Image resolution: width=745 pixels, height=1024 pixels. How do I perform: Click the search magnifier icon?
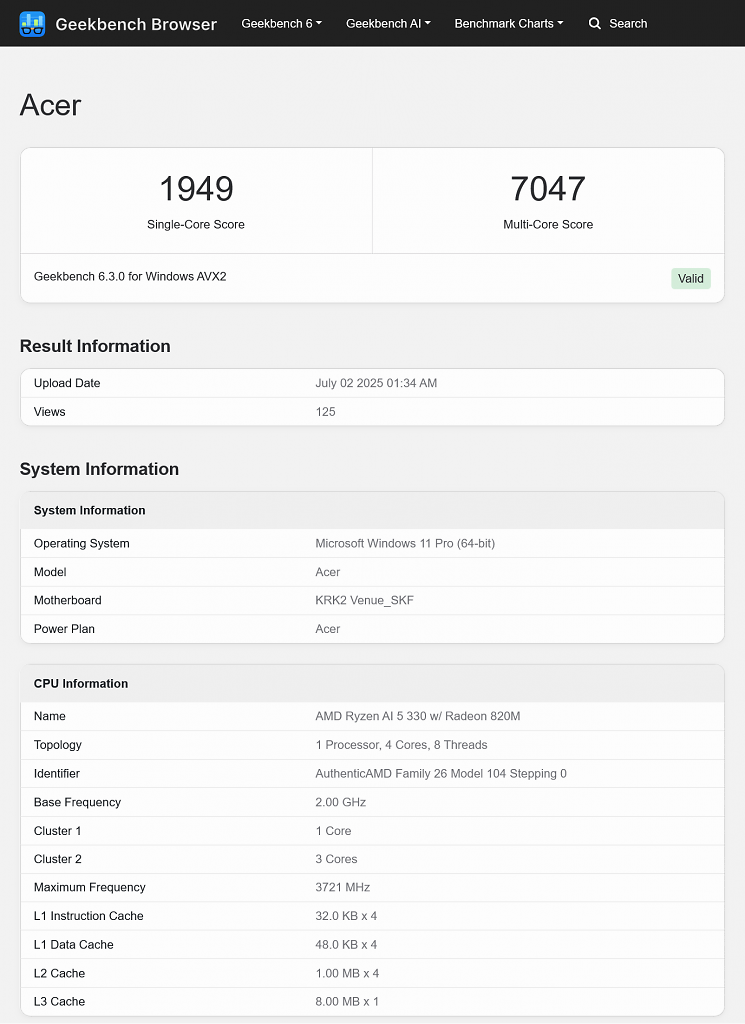pyautogui.click(x=594, y=24)
